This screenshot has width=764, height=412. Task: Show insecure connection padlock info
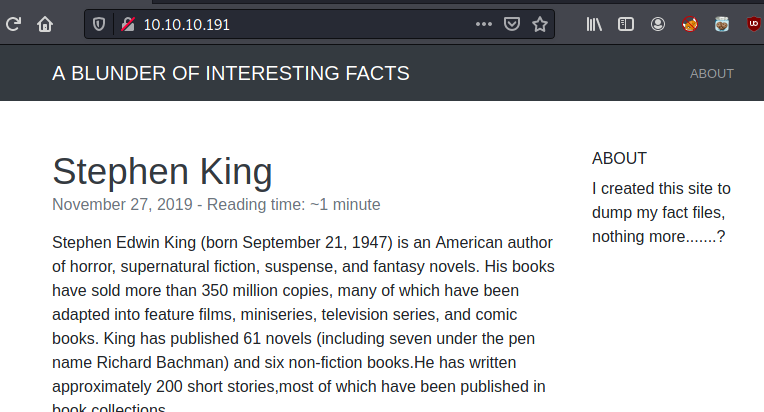(x=127, y=24)
